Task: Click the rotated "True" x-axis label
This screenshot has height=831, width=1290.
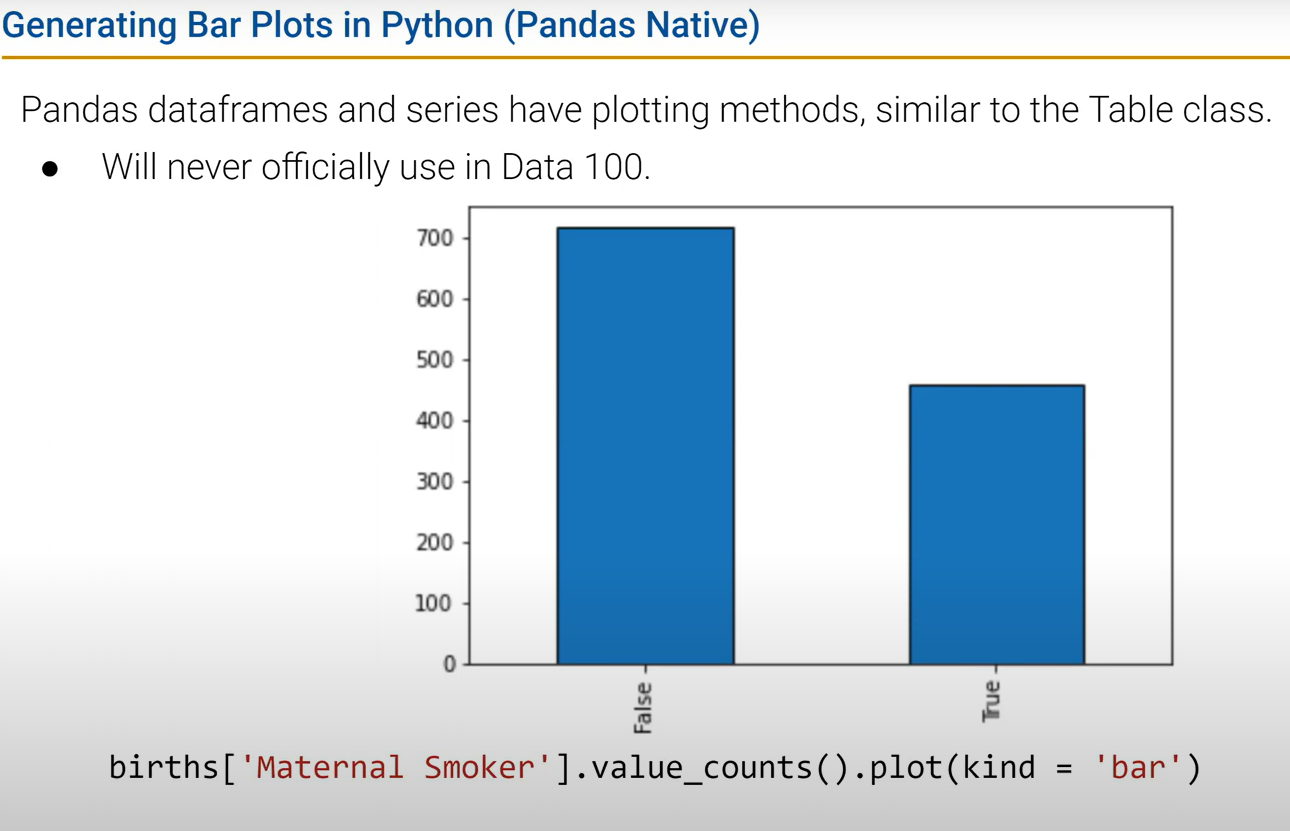Action: tap(992, 701)
